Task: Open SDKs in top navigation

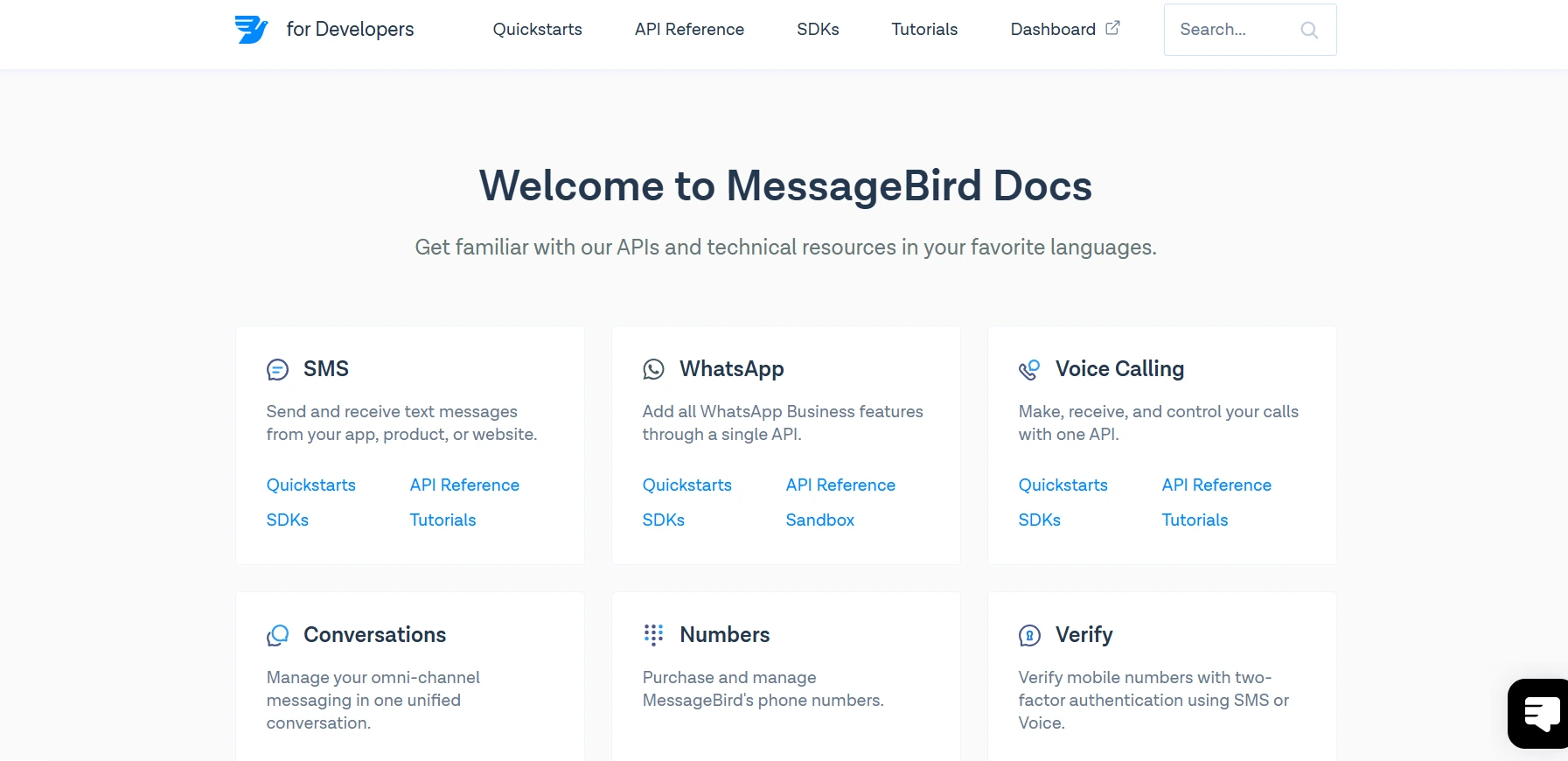Action: coord(818,29)
